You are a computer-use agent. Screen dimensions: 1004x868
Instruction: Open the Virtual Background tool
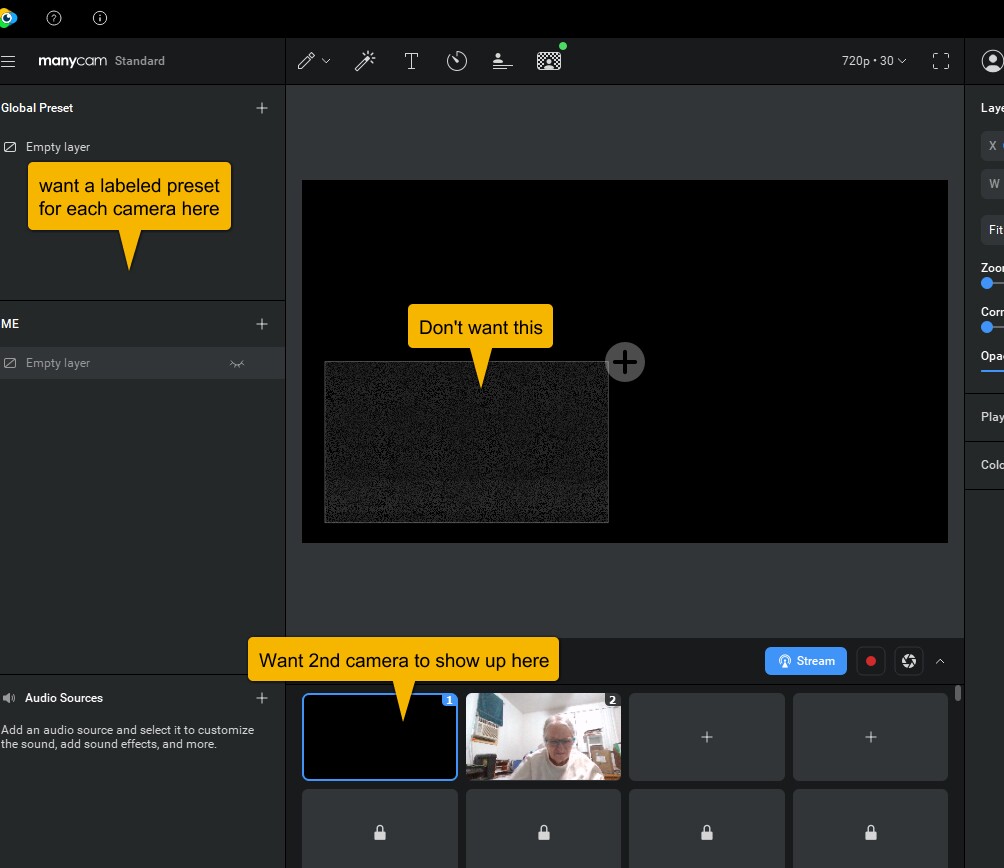[548, 60]
